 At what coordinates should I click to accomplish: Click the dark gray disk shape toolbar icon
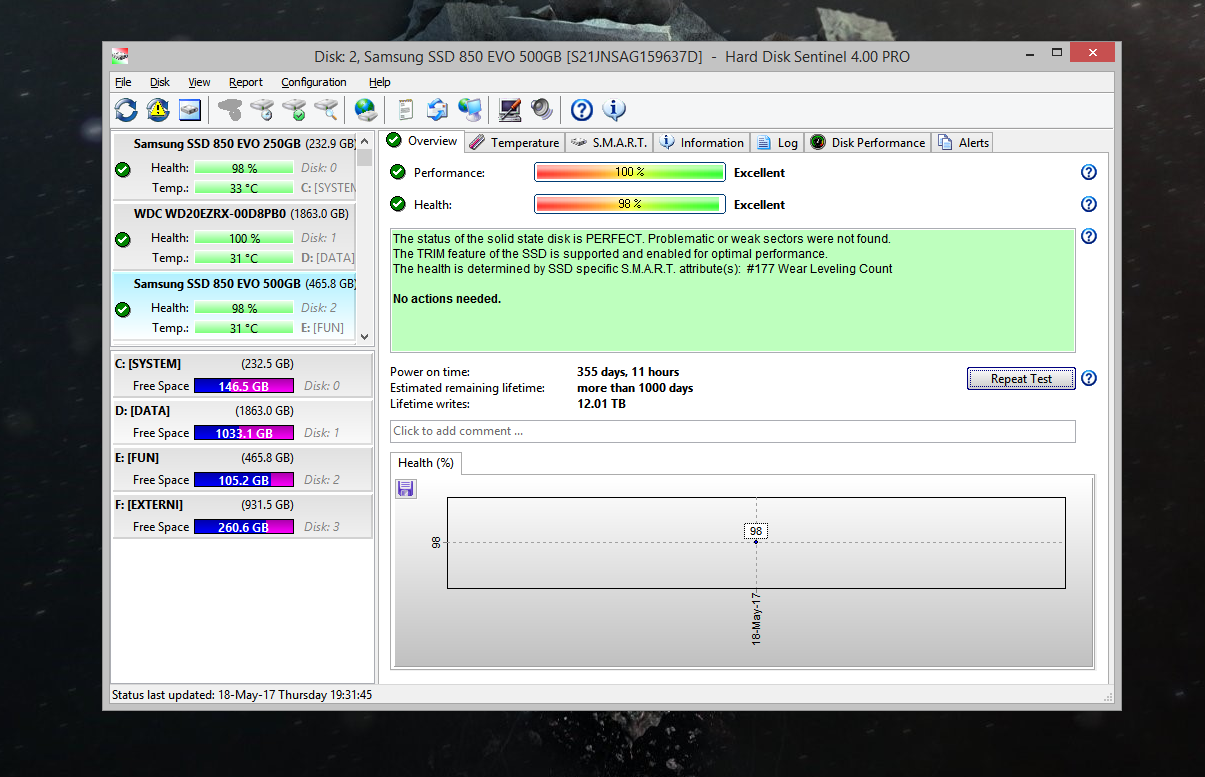[x=229, y=110]
